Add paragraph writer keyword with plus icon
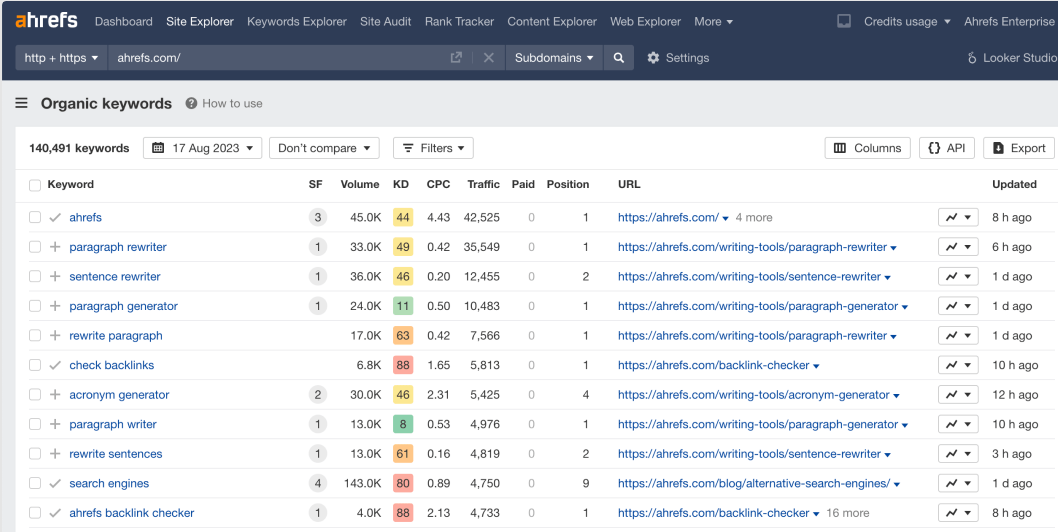The image size is (1058, 532). [x=55, y=424]
